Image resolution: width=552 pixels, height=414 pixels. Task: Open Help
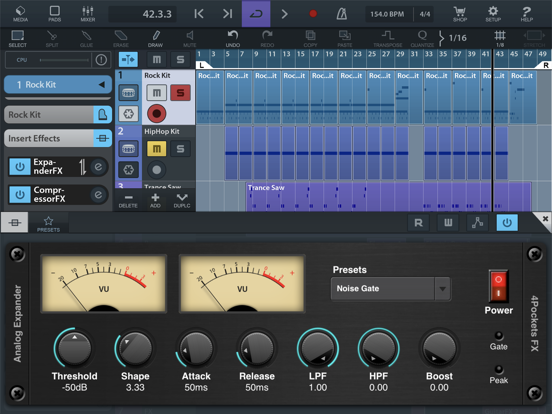point(526,14)
